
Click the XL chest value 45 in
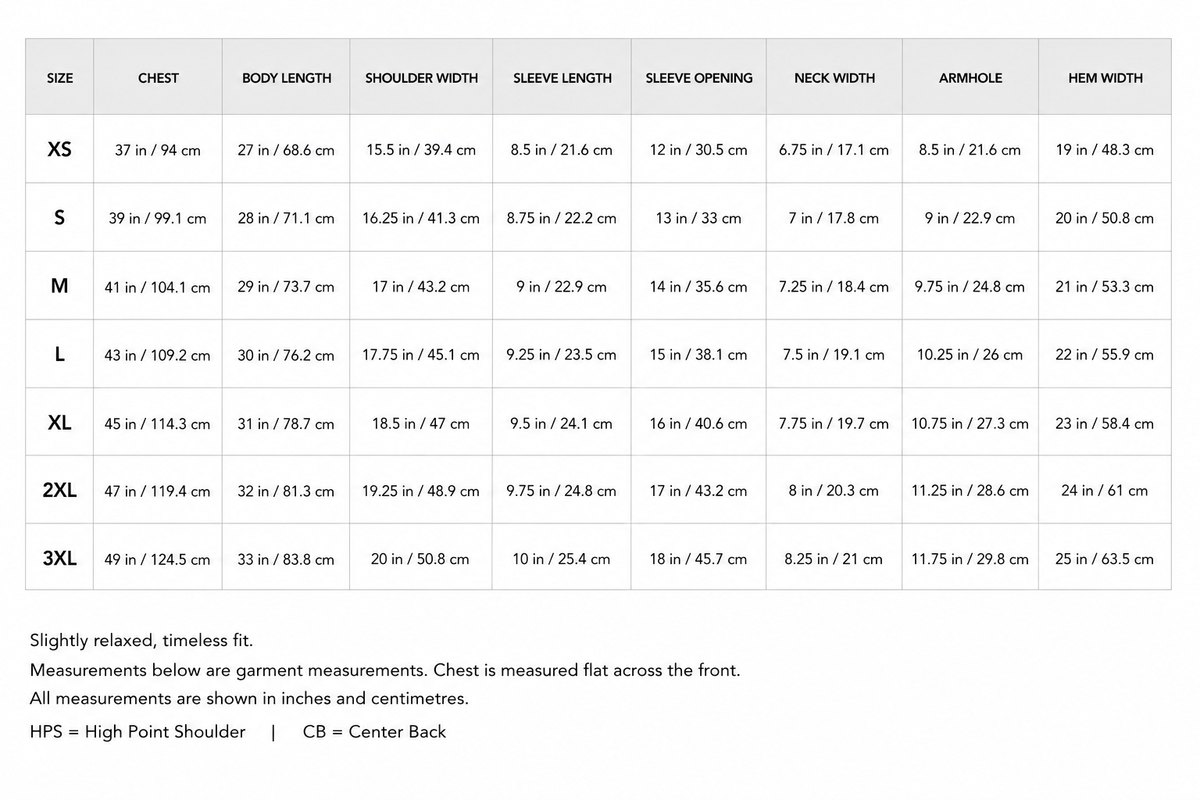[158, 423]
